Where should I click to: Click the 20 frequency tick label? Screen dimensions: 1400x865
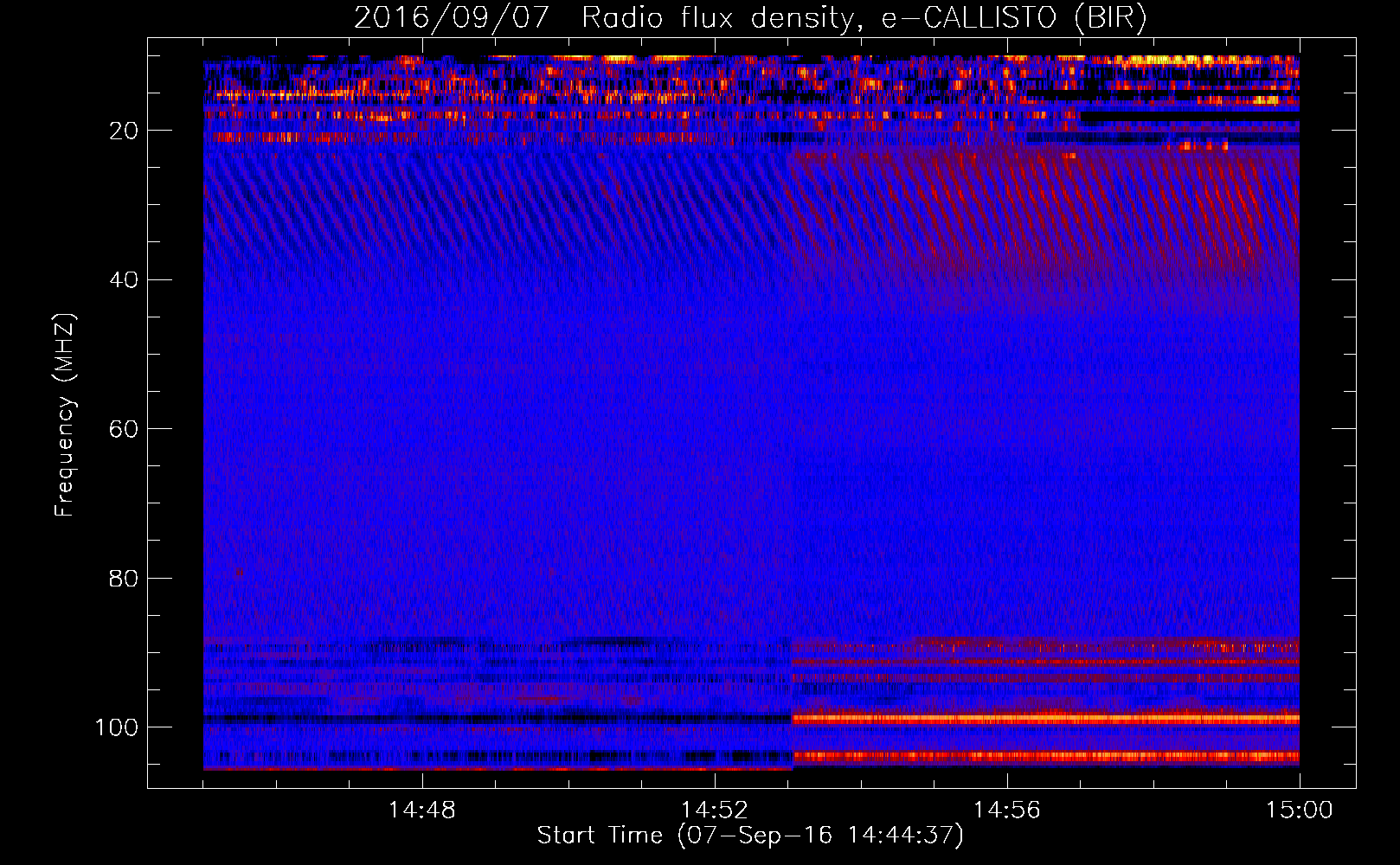124,131
